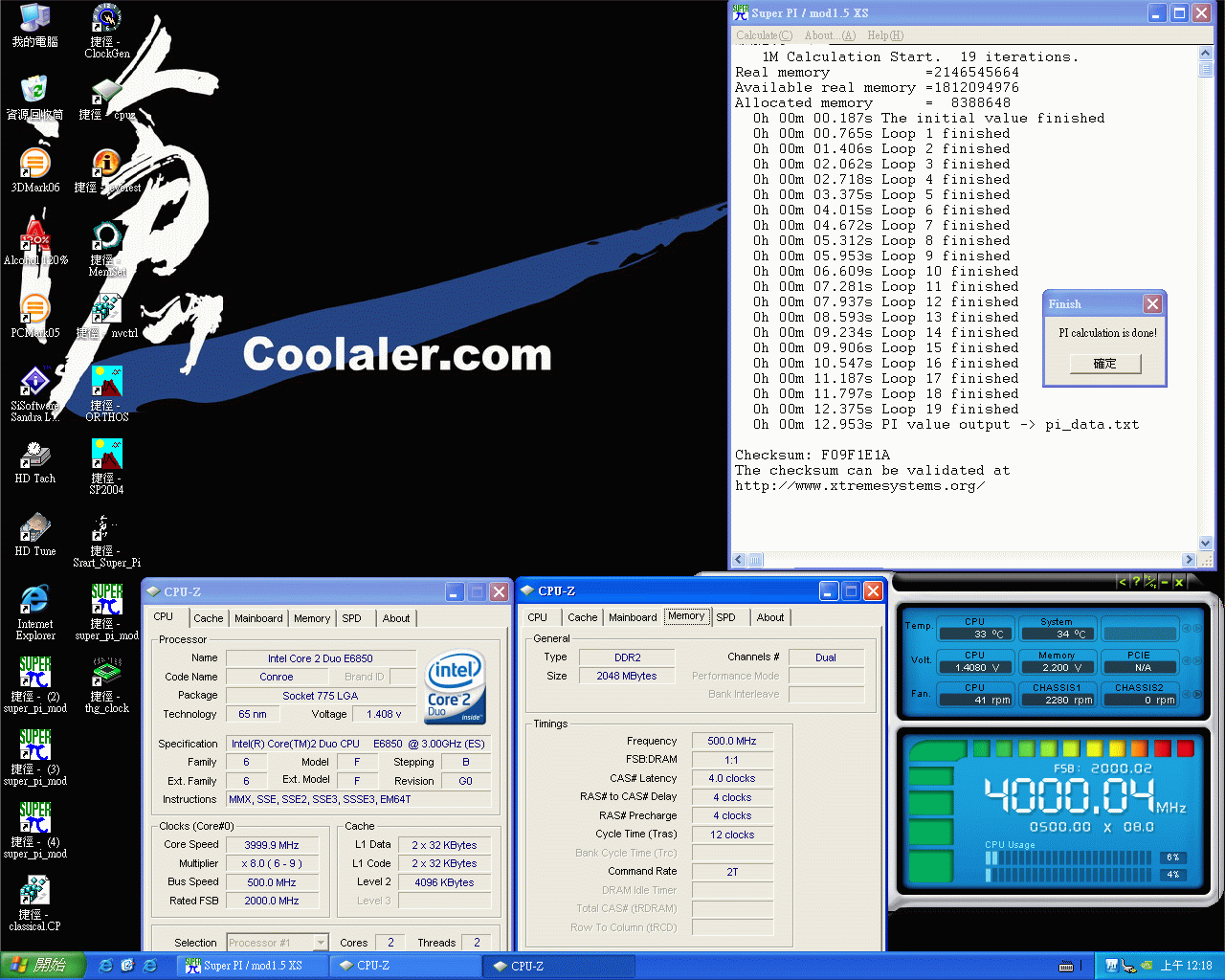Click the keyboard language bar icon
The image size is (1225, 980).
(1066, 966)
